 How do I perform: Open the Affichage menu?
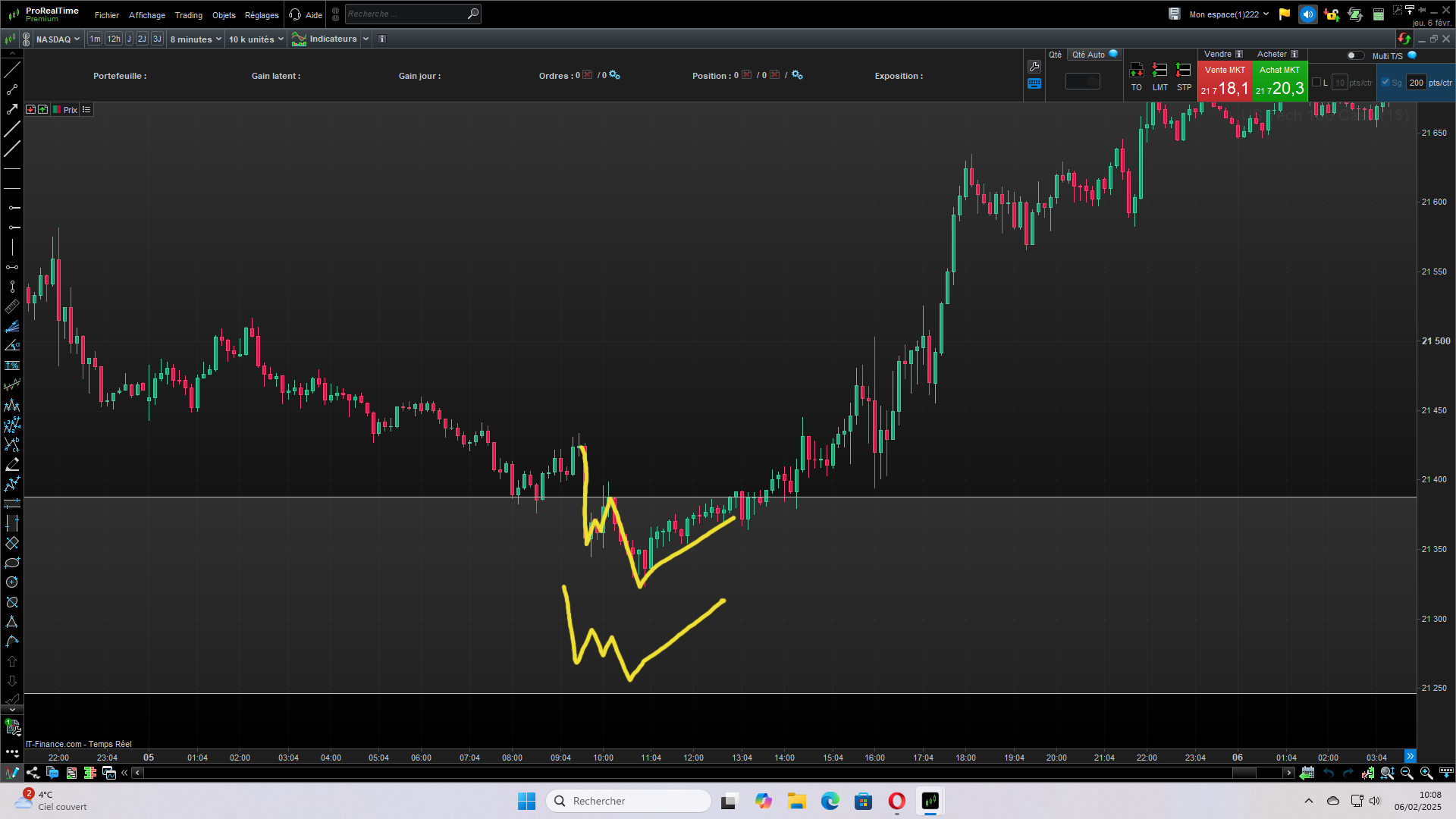[147, 15]
